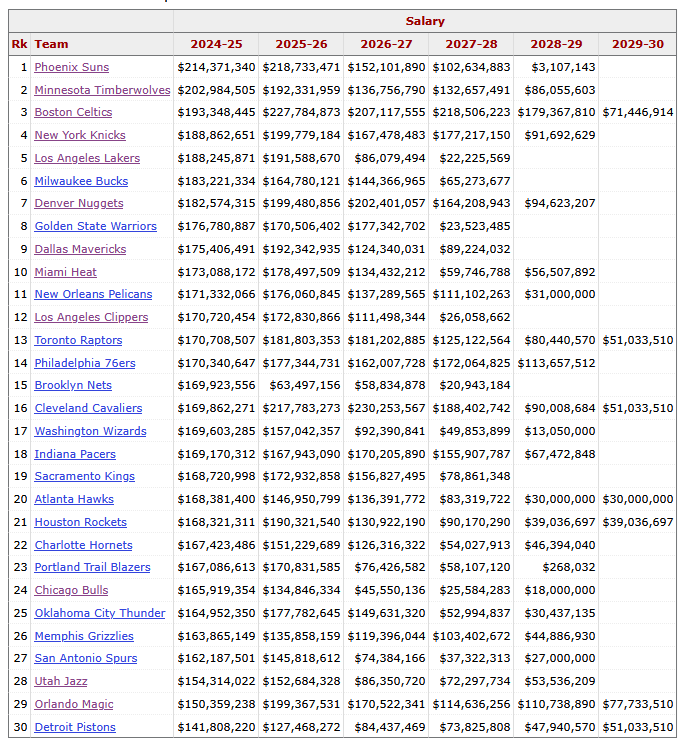Click the Sacramento Kings link
688x743 pixels.
(85, 476)
